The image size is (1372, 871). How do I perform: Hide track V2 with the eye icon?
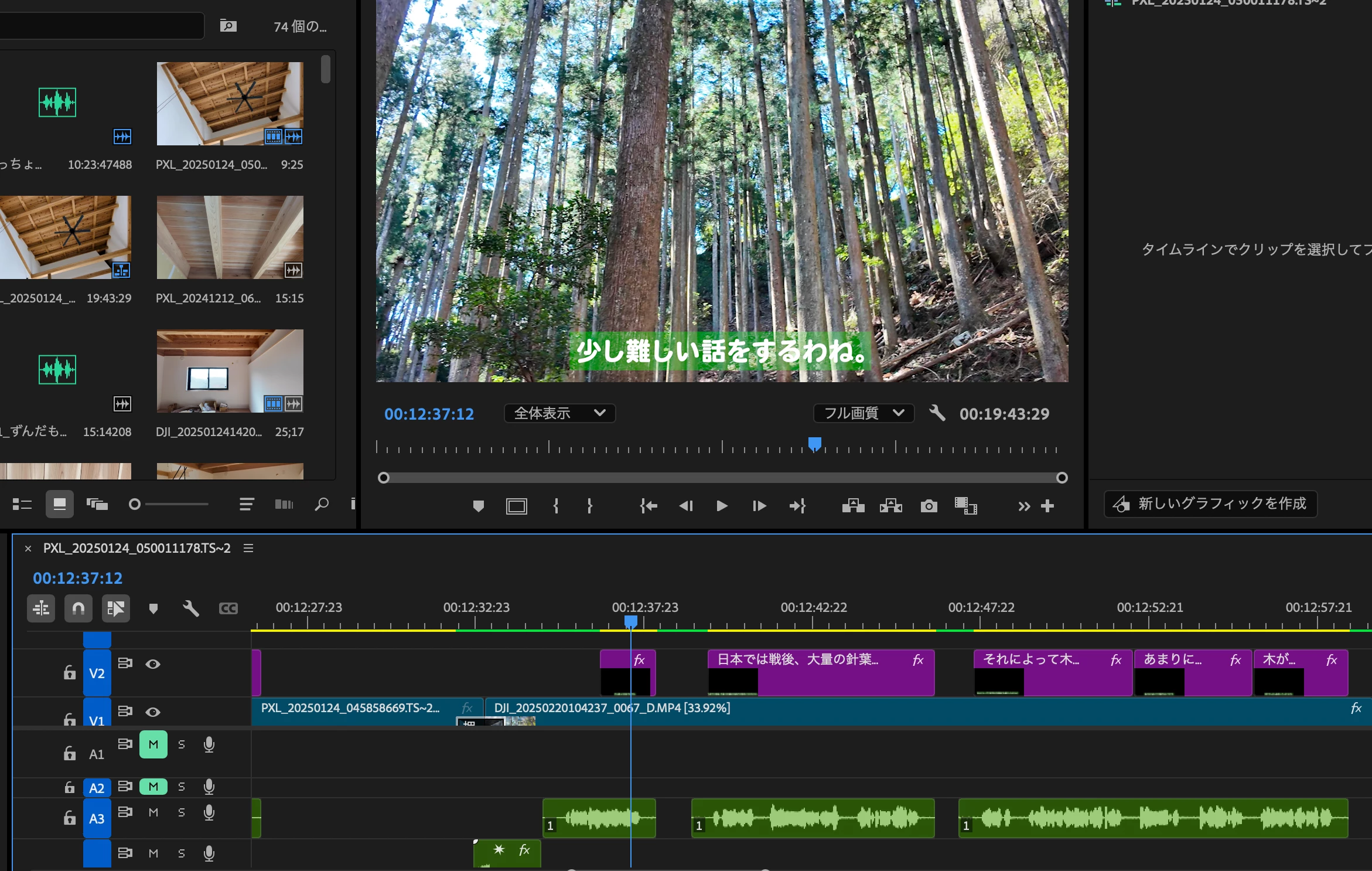153,664
